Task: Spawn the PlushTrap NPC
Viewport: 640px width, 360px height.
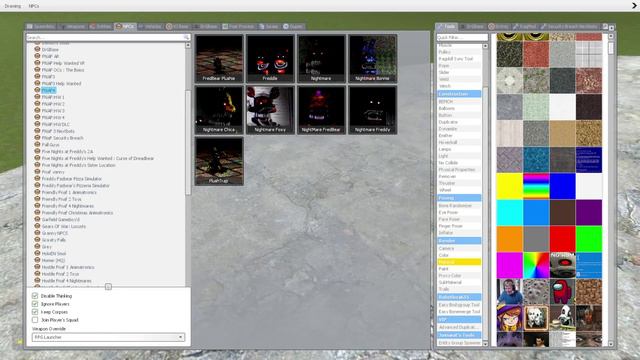Action: [219, 161]
